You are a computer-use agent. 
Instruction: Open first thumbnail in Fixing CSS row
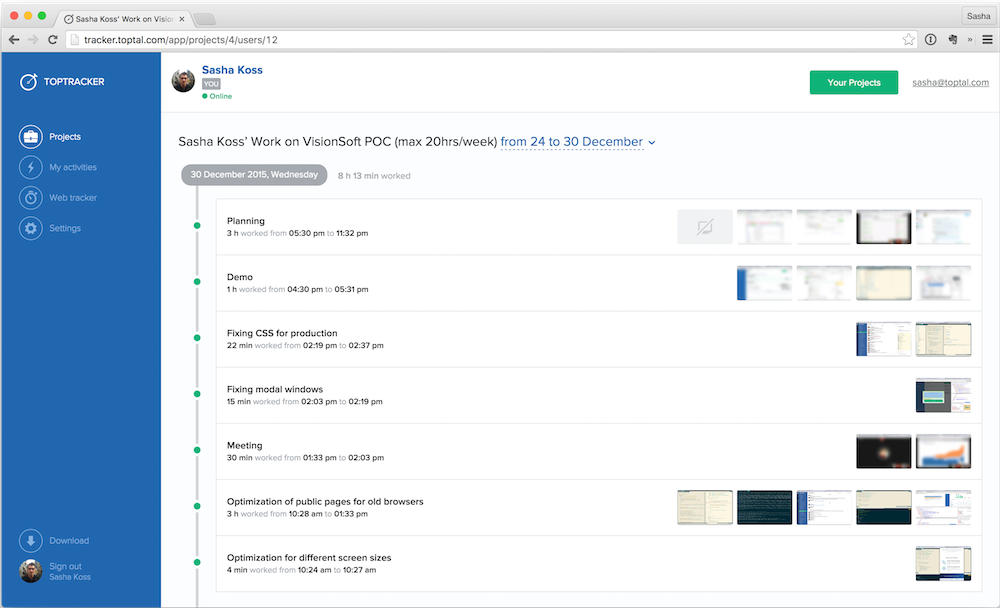pyautogui.click(x=883, y=339)
